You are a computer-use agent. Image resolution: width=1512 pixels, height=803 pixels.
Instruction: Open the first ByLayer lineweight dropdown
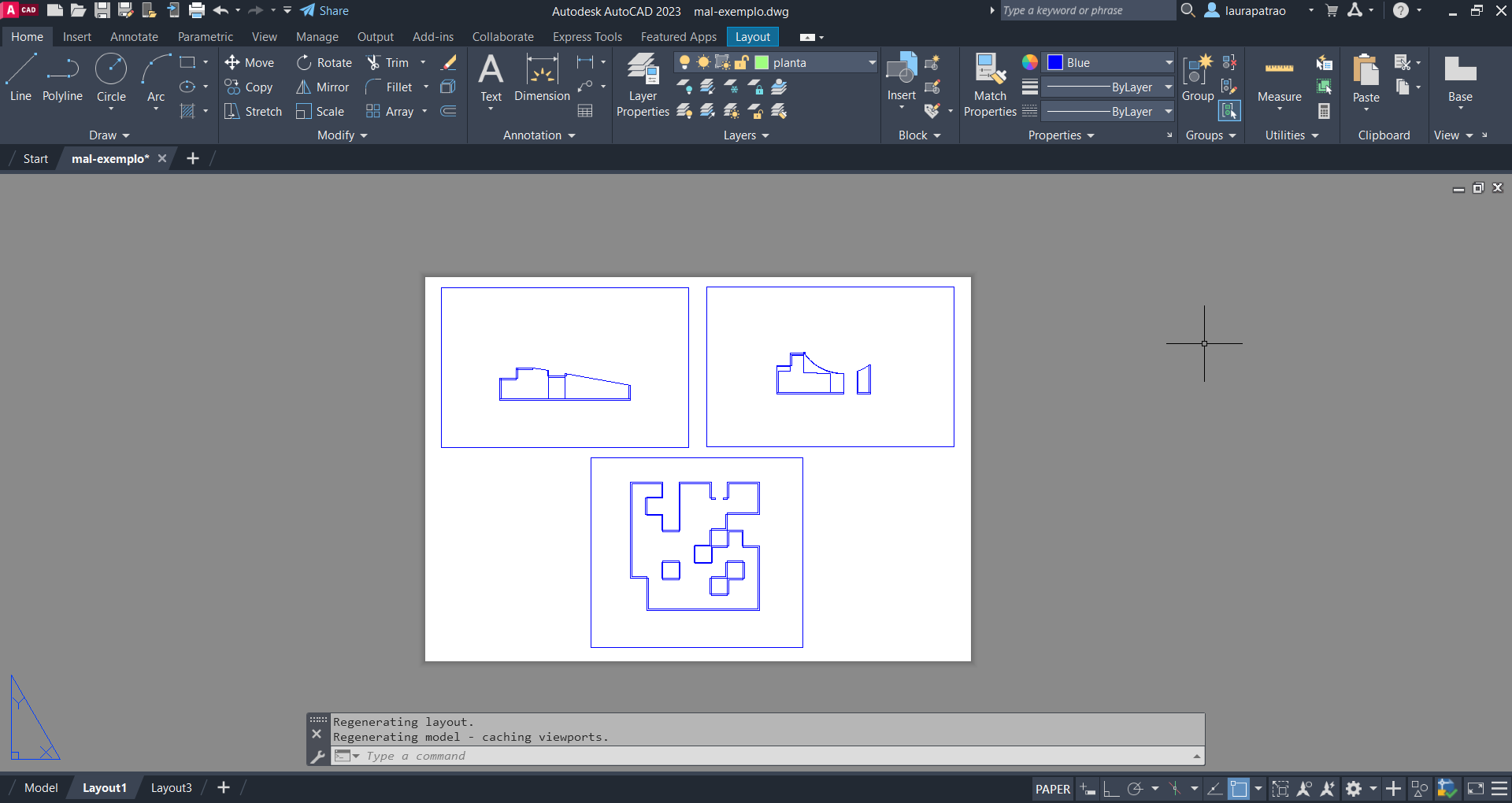point(1109,87)
